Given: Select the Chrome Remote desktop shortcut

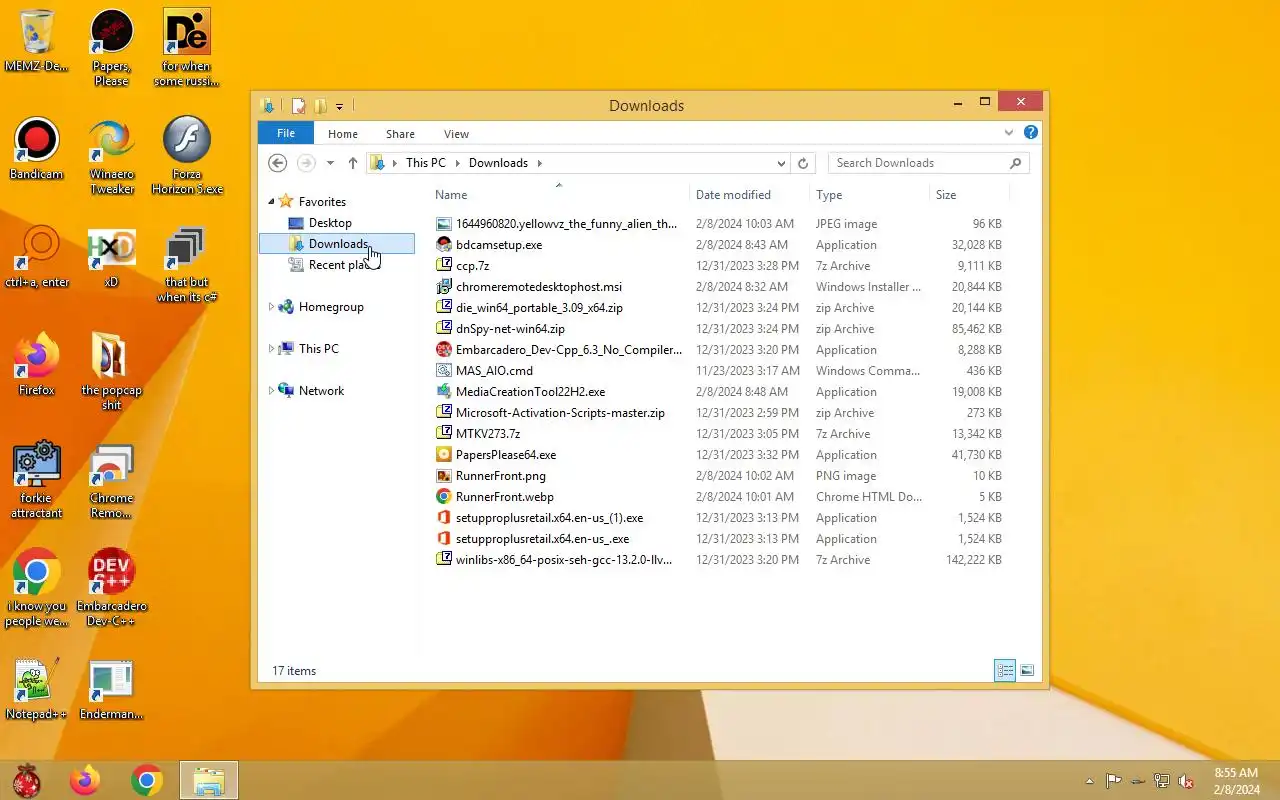Looking at the screenshot, I should [x=111, y=481].
